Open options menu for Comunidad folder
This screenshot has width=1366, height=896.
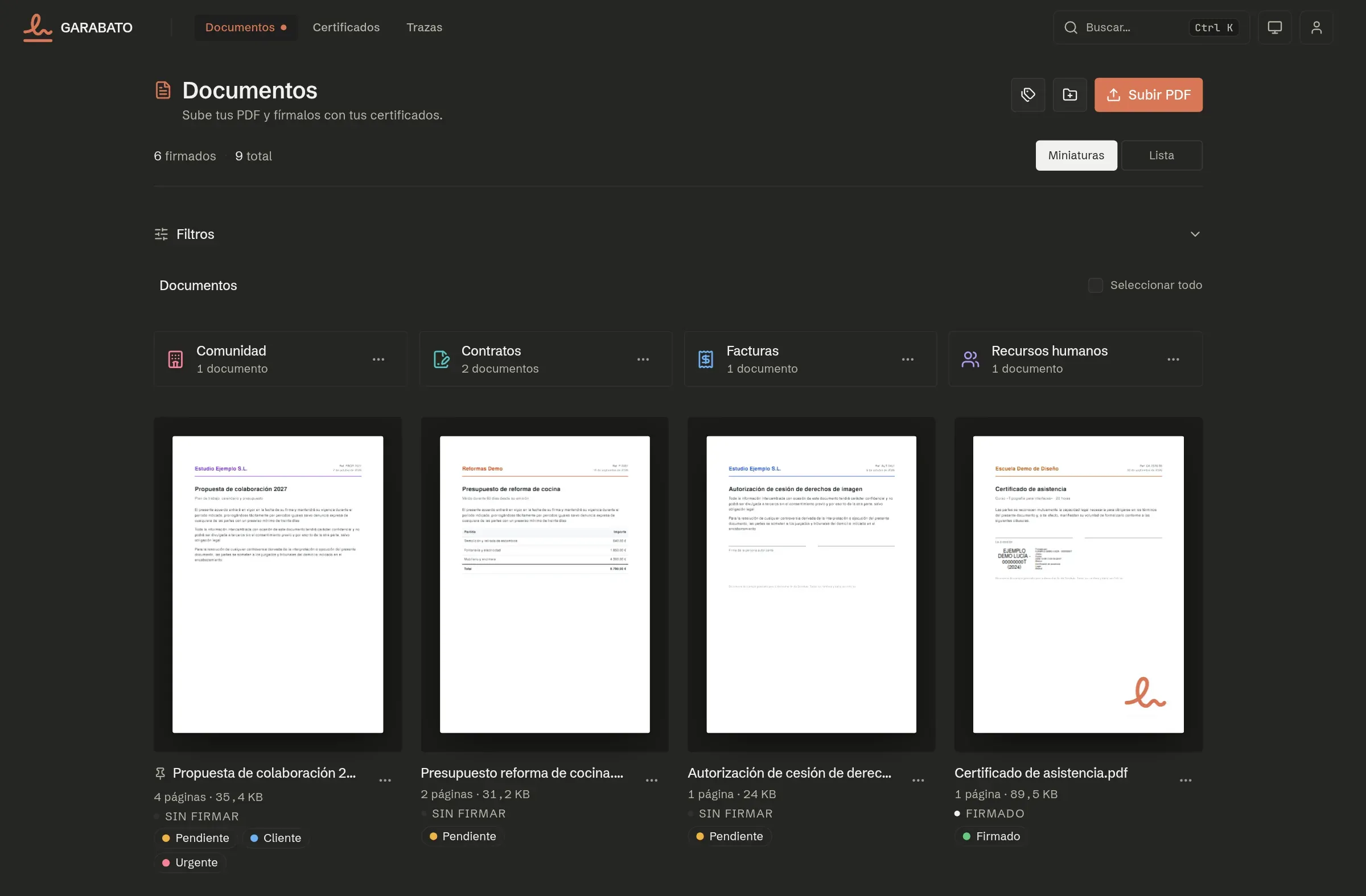coord(378,359)
